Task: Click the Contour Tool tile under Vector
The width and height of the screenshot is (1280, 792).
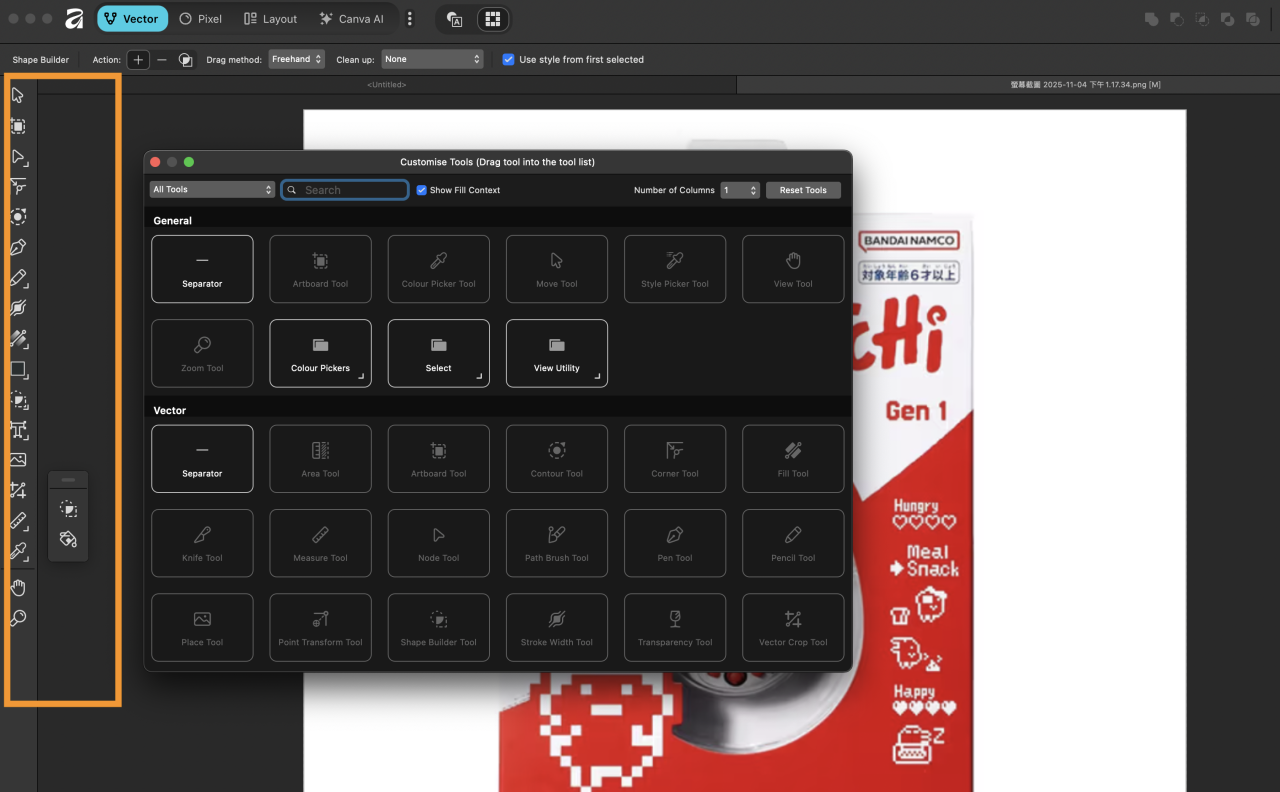Action: 556,458
